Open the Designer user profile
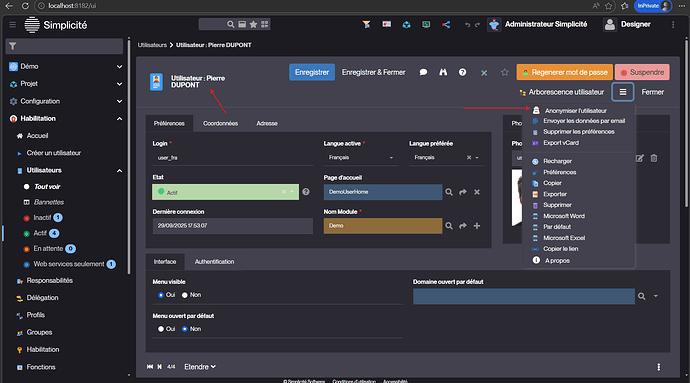The height and width of the screenshot is (383, 690). [628, 25]
